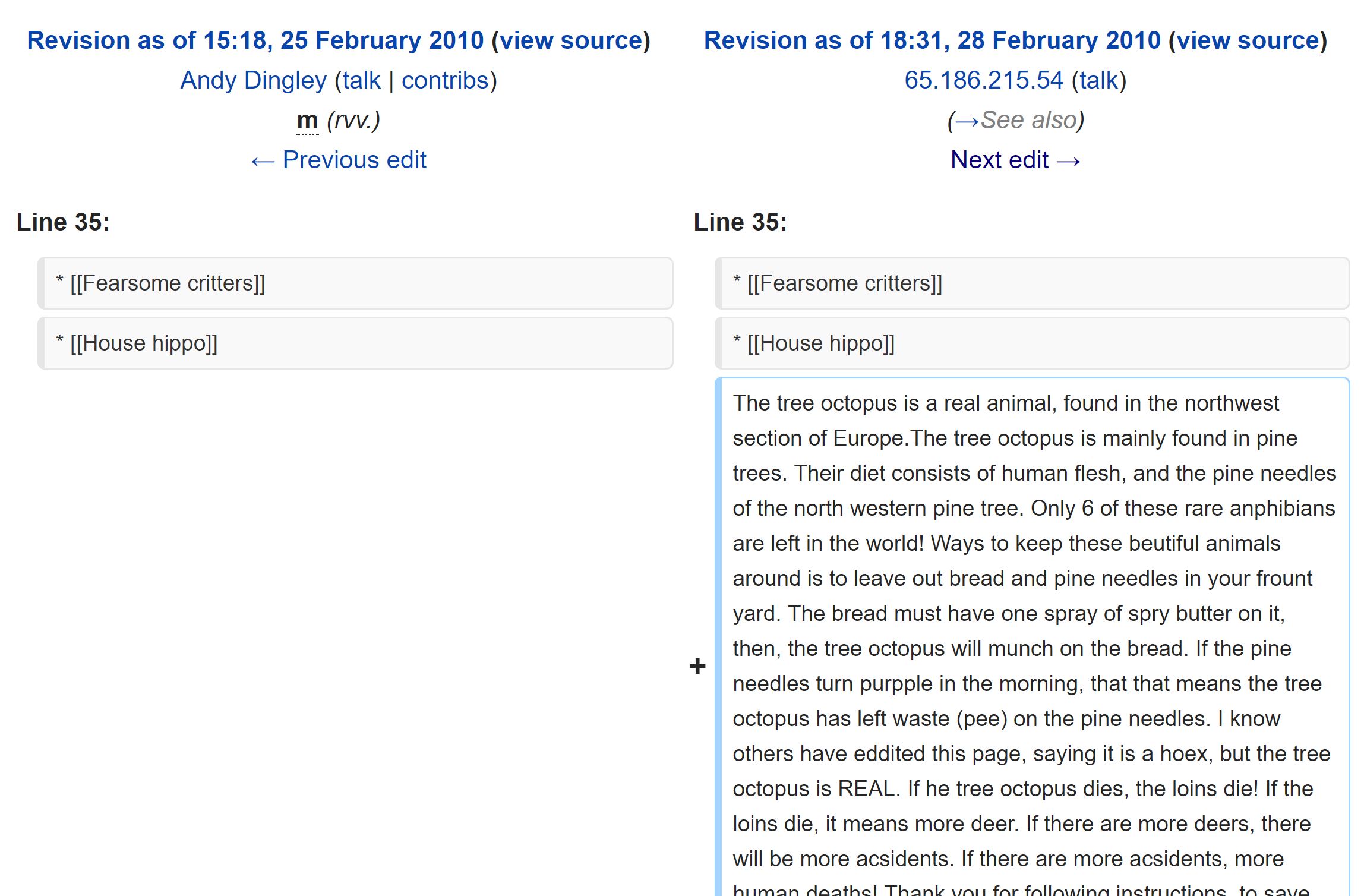This screenshot has height=896, width=1364.
Task: Click the left Line 35 heading
Action: (x=63, y=222)
